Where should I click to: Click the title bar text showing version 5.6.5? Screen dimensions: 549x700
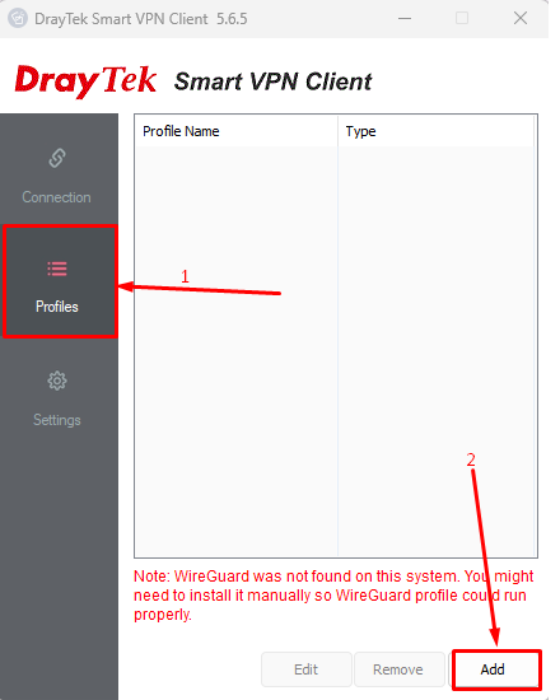[141, 19]
